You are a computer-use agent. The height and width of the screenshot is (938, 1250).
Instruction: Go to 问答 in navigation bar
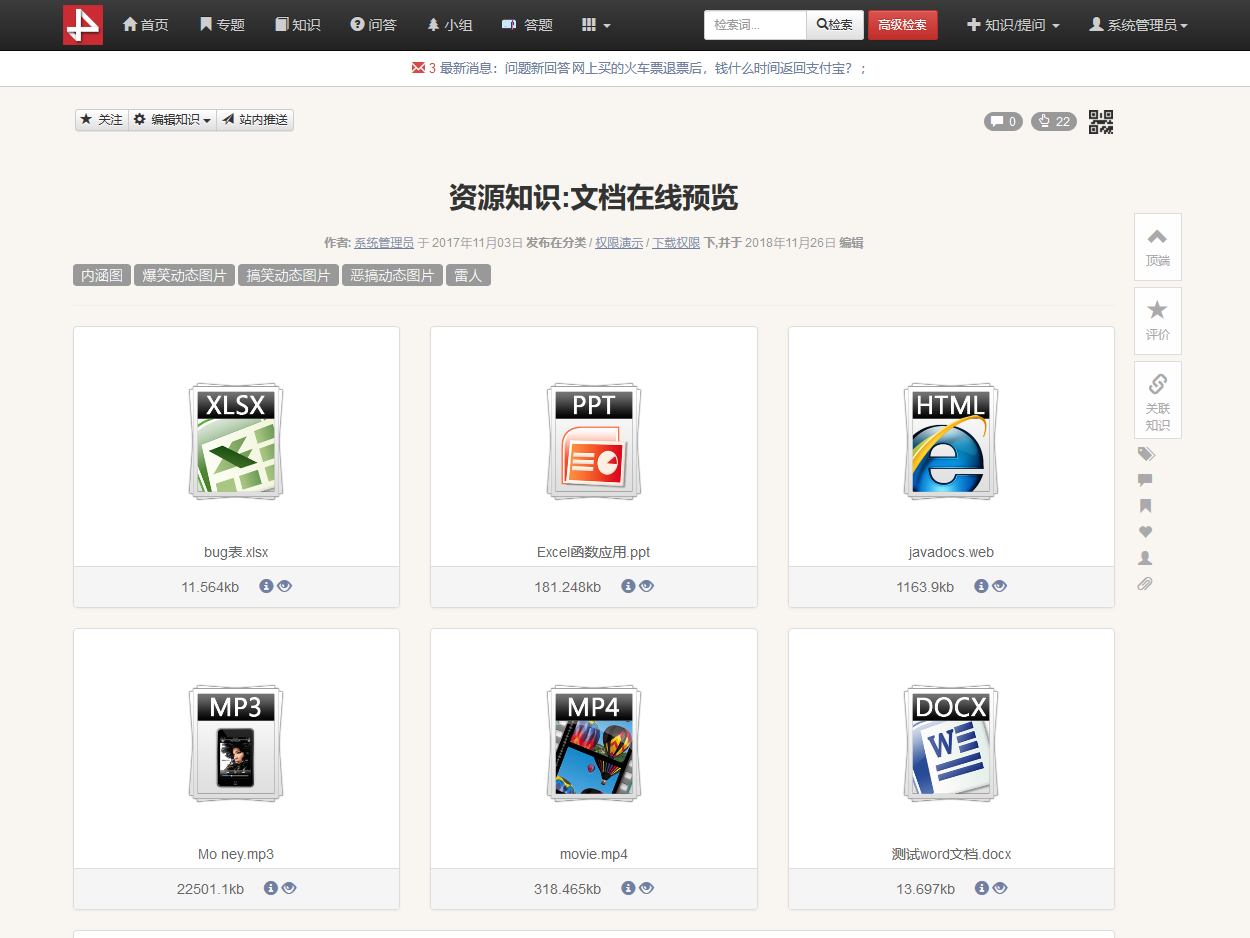tap(373, 25)
